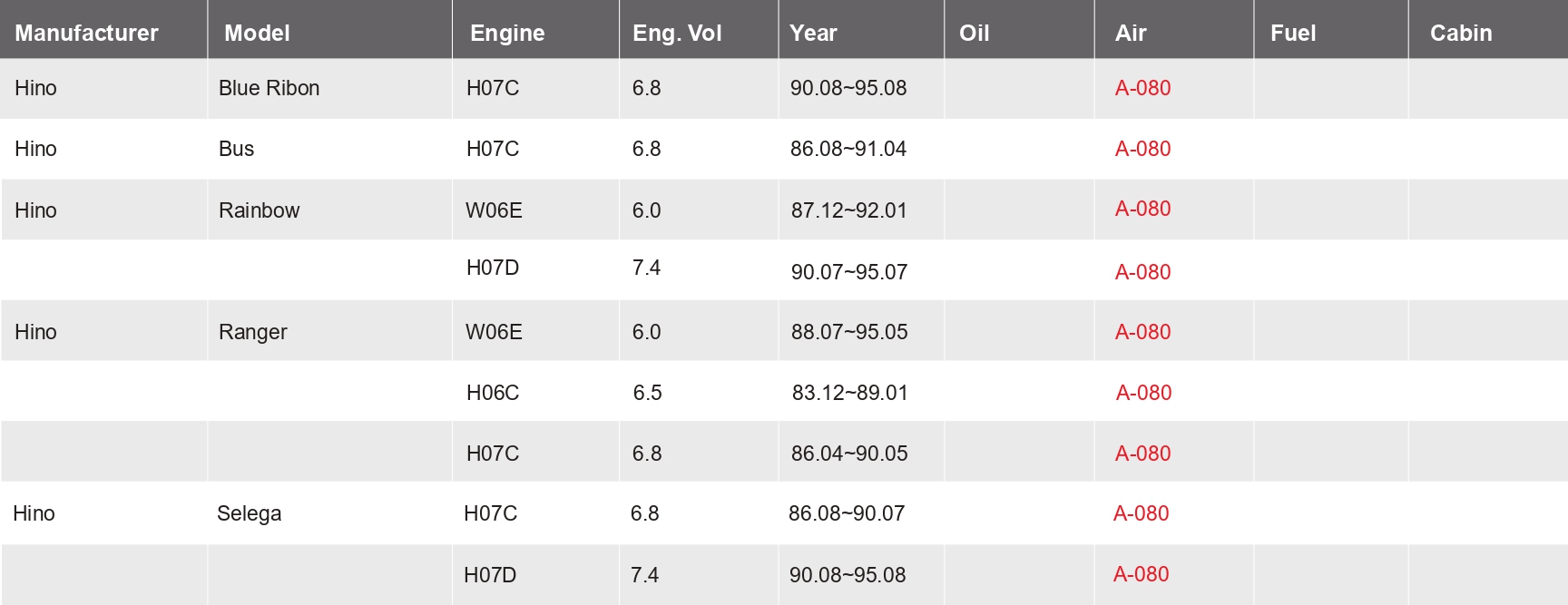Click A-080 link in the H06C engine row
The image size is (1568, 605).
pyautogui.click(x=1143, y=393)
